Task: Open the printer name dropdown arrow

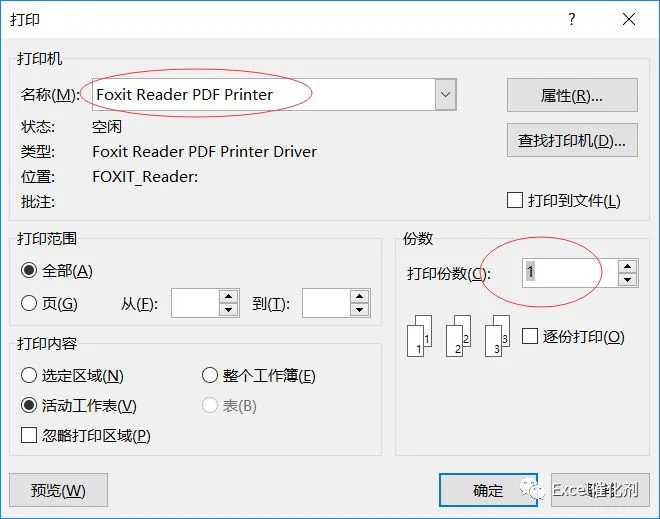Action: click(x=445, y=95)
